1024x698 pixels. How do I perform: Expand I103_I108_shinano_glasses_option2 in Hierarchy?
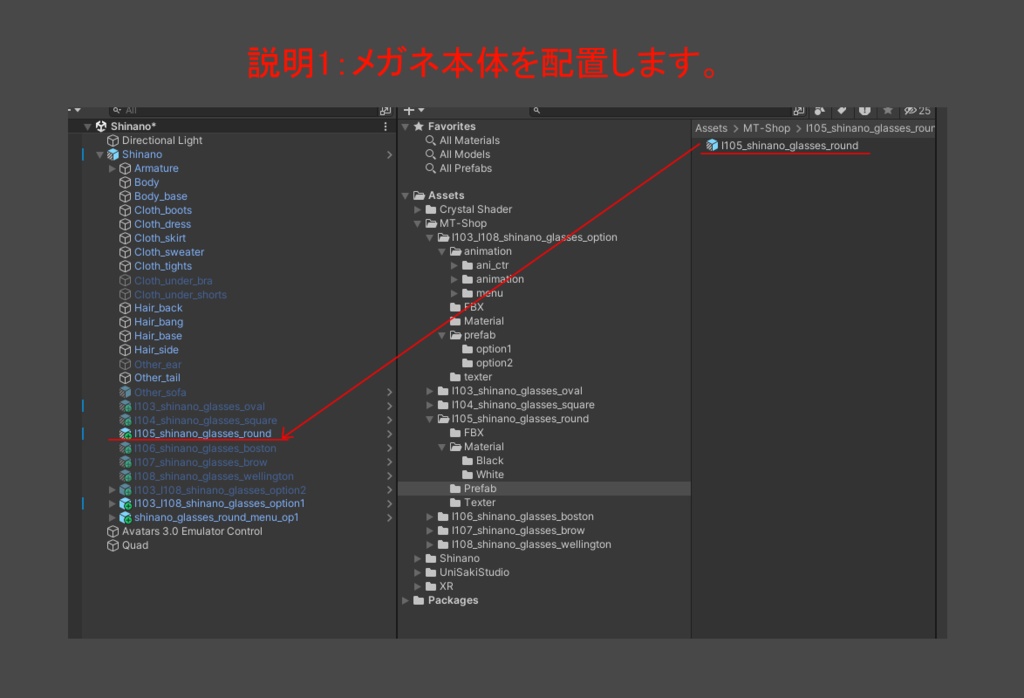point(112,490)
